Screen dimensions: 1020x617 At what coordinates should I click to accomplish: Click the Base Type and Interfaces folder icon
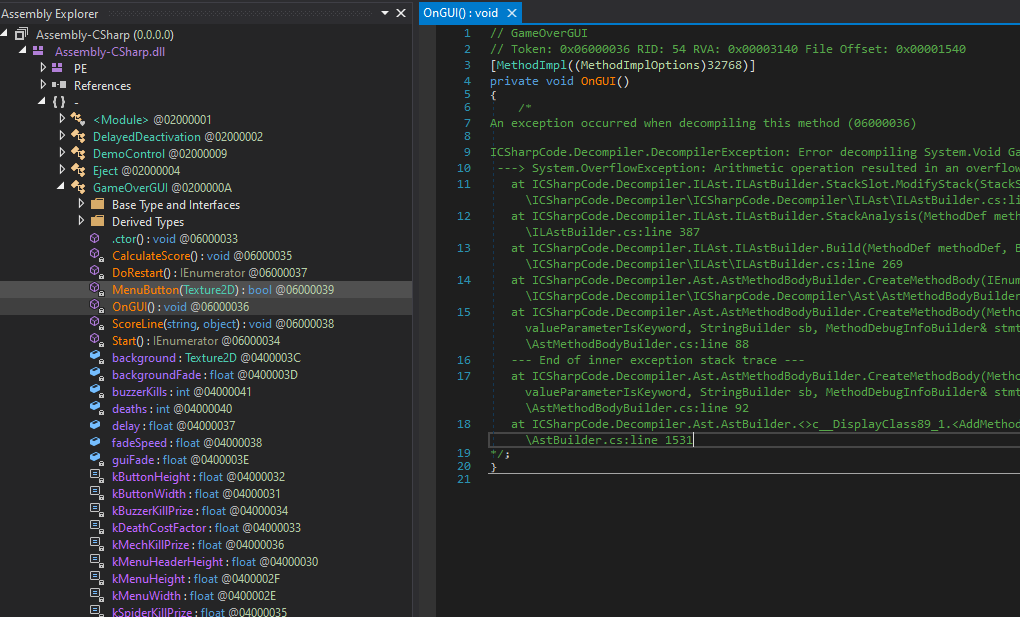(x=97, y=205)
